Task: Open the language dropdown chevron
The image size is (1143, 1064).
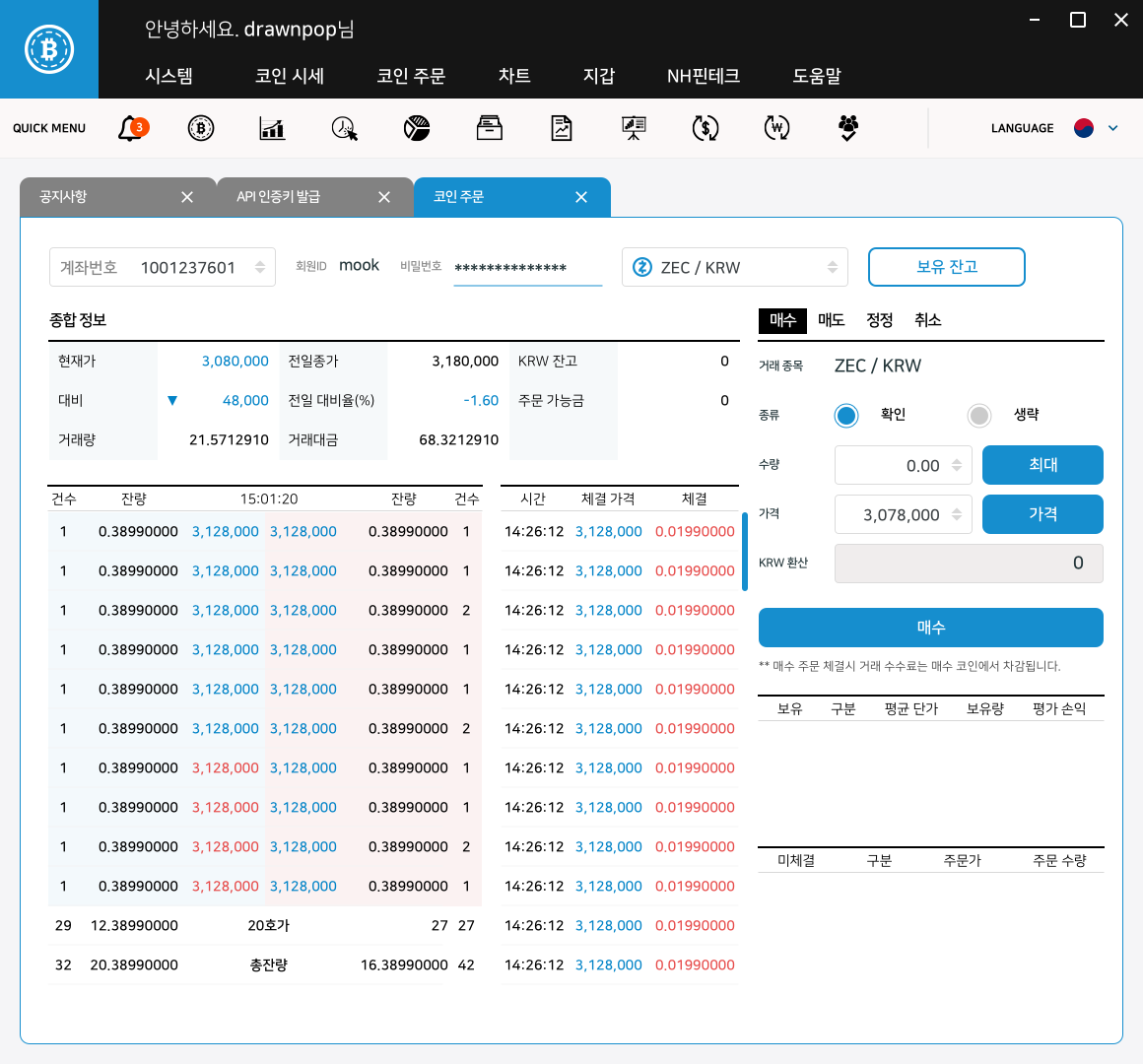Action: (x=1113, y=128)
